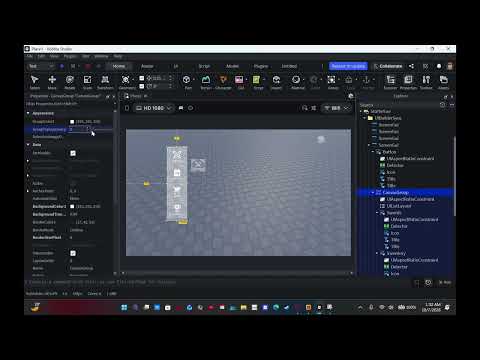The width and height of the screenshot is (480, 360).
Task: Collapse the Appearance section
Action: coord(28,113)
